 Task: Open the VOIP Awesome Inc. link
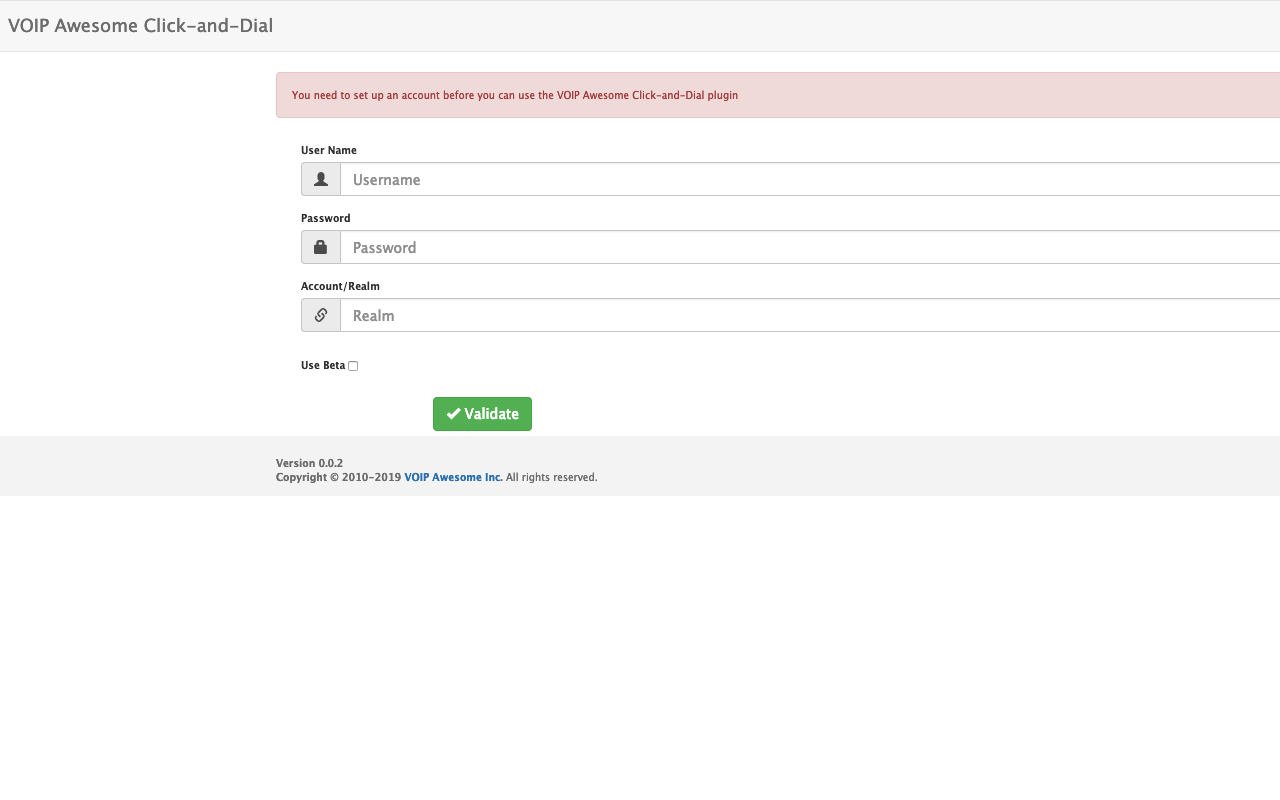[x=453, y=478]
